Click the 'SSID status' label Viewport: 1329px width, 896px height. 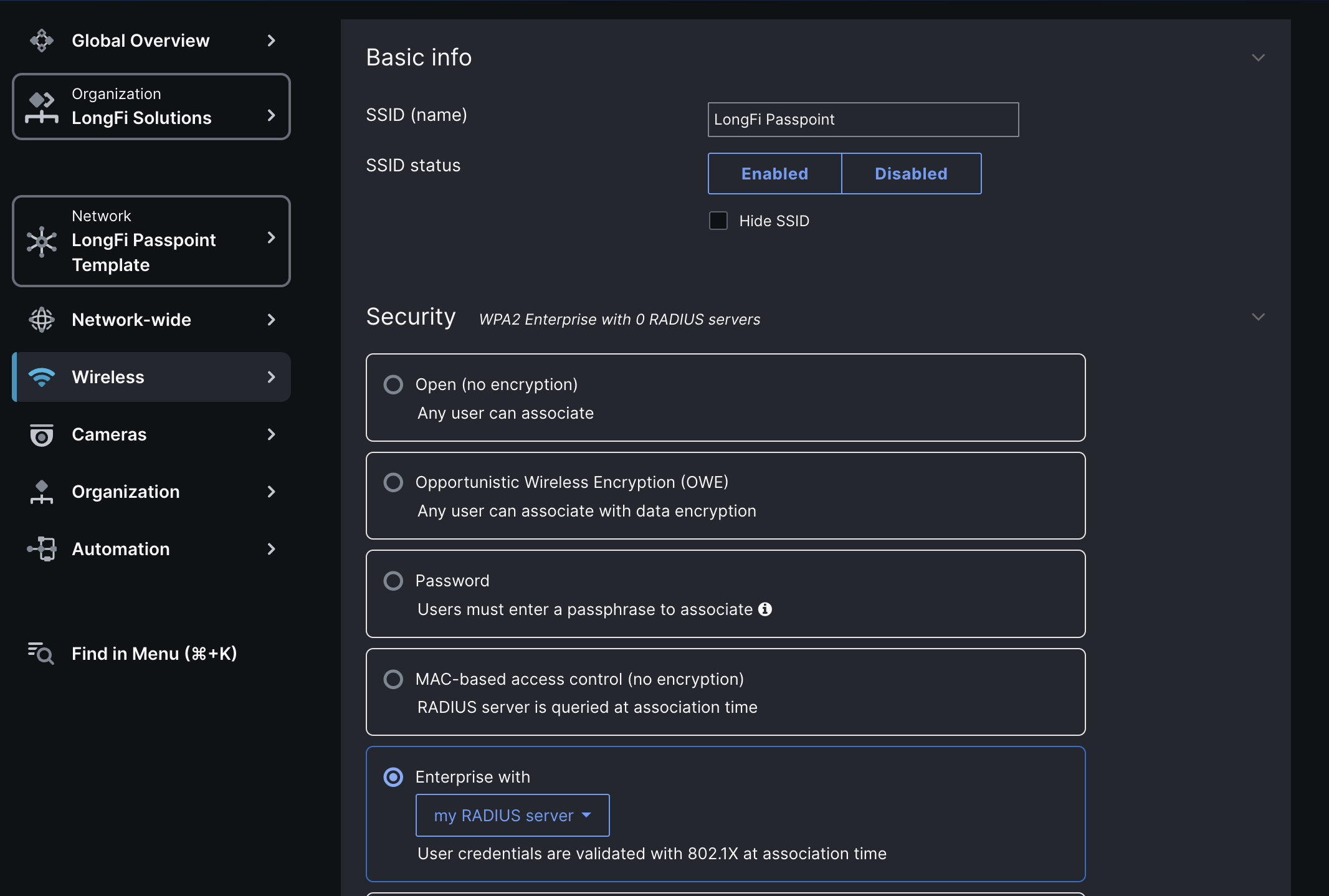[413, 165]
